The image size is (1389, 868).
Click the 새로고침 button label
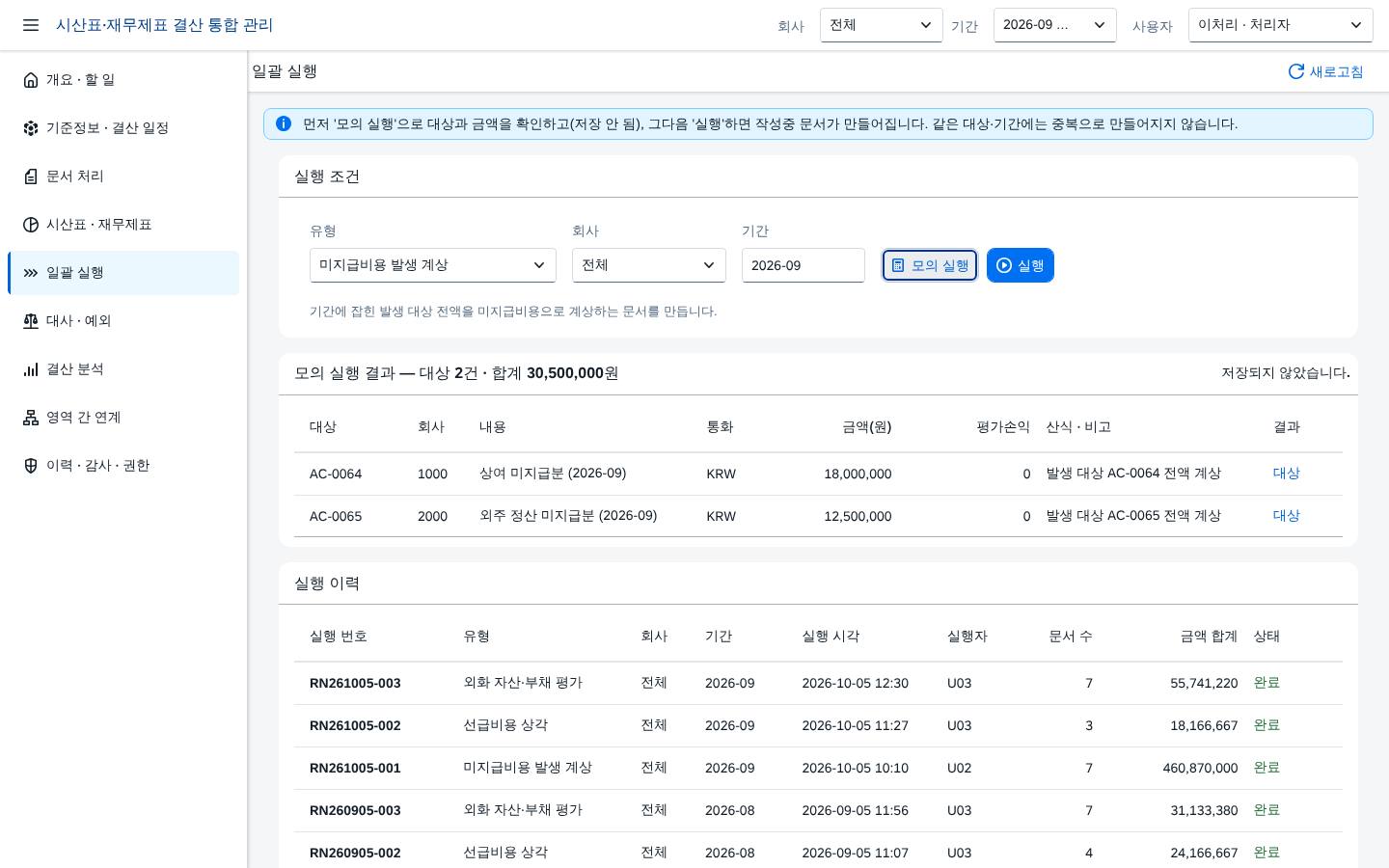(x=1336, y=72)
